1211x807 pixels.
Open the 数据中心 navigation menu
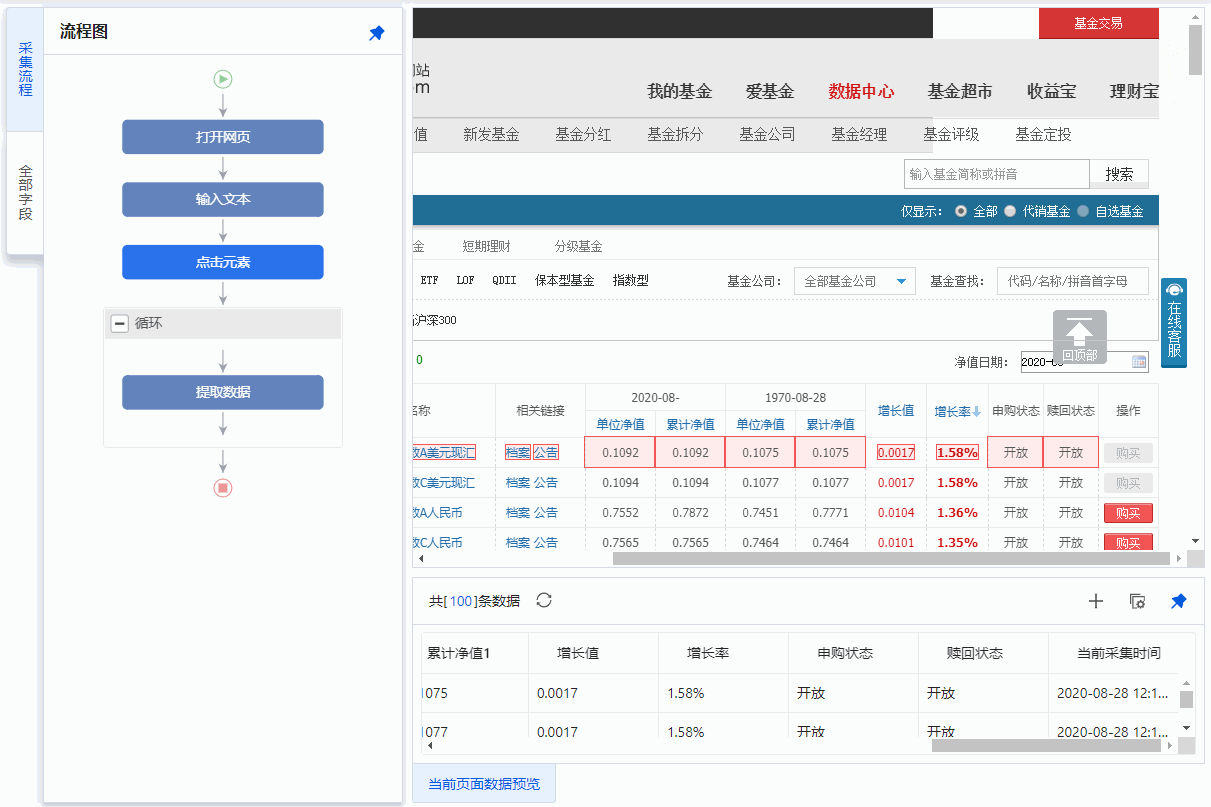[x=860, y=91]
